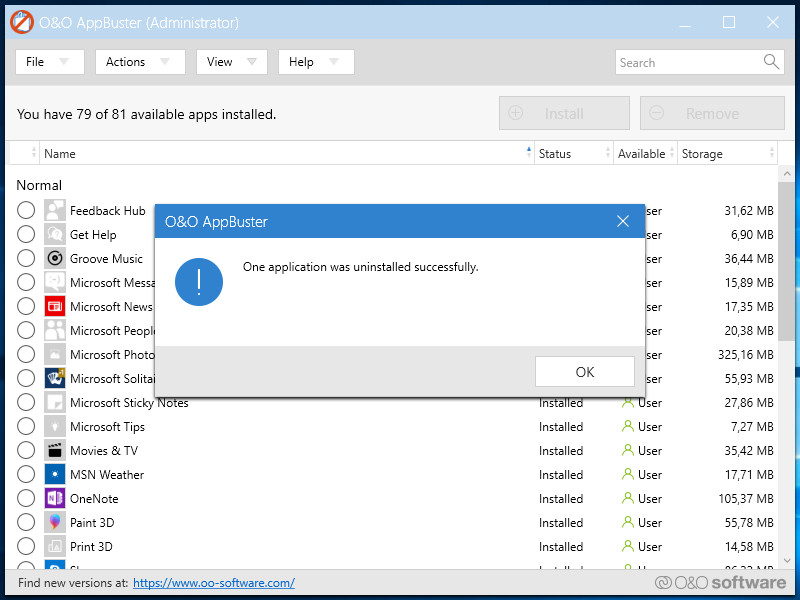The height and width of the screenshot is (600, 800).
Task: Click the MSN Weather app name
Action: [x=107, y=474]
